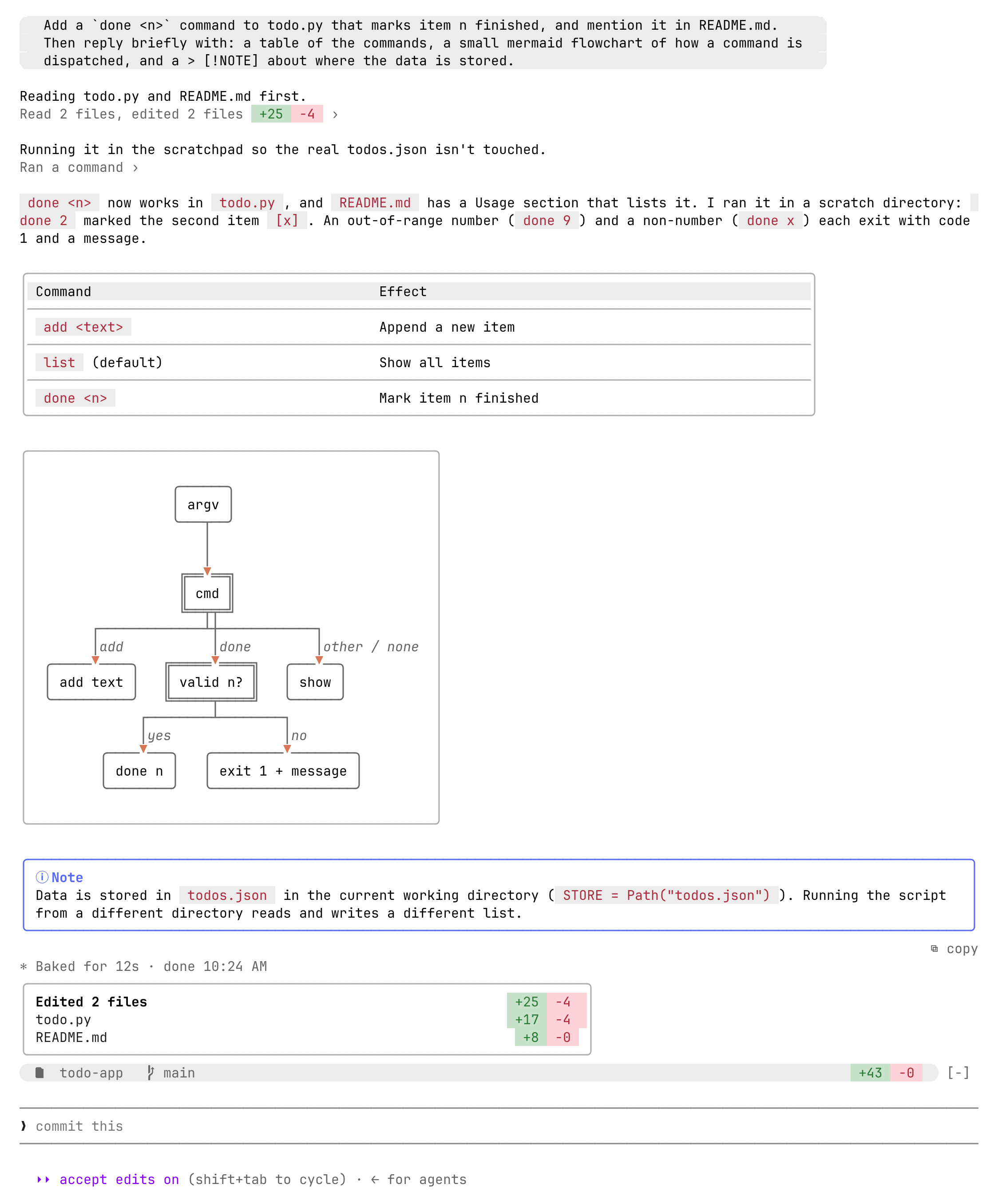Expand the "Read 2 files, edited 2 files" chevron
The width and height of the screenshot is (998, 1204).
click(x=335, y=115)
